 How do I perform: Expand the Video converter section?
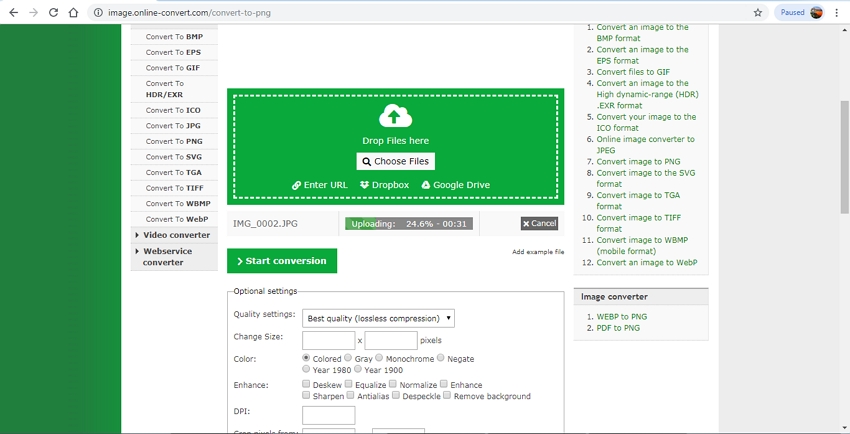[175, 235]
